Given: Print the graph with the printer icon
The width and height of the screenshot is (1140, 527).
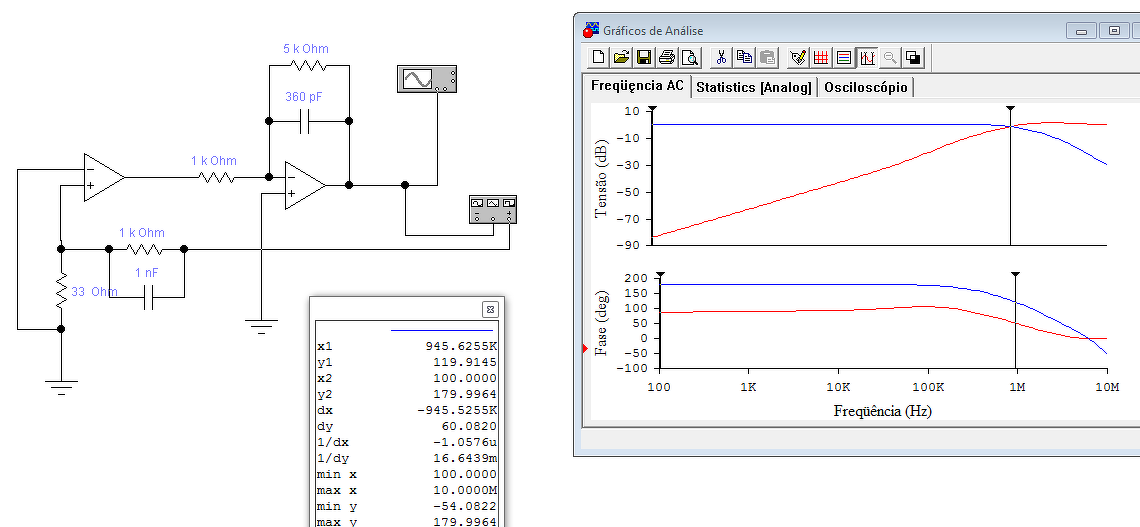Looking at the screenshot, I should click(667, 57).
